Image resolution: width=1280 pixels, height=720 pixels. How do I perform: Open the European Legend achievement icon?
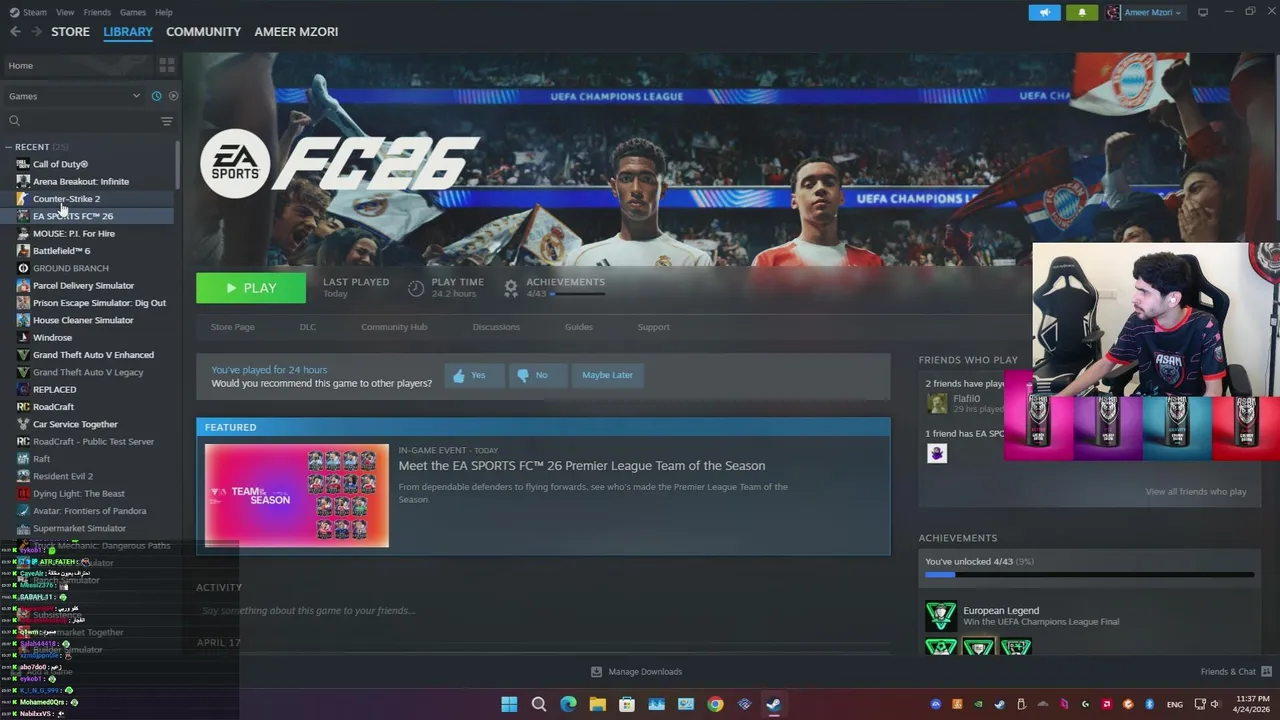coord(941,616)
